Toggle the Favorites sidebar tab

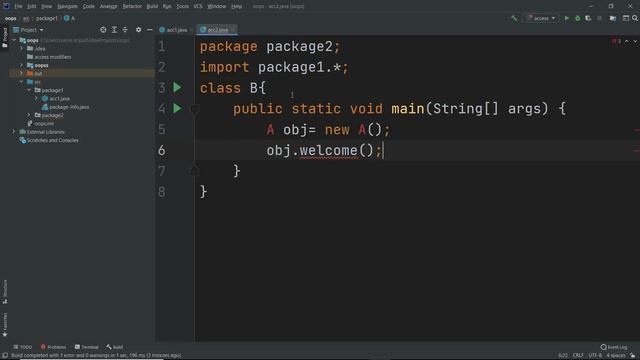coord(5,325)
